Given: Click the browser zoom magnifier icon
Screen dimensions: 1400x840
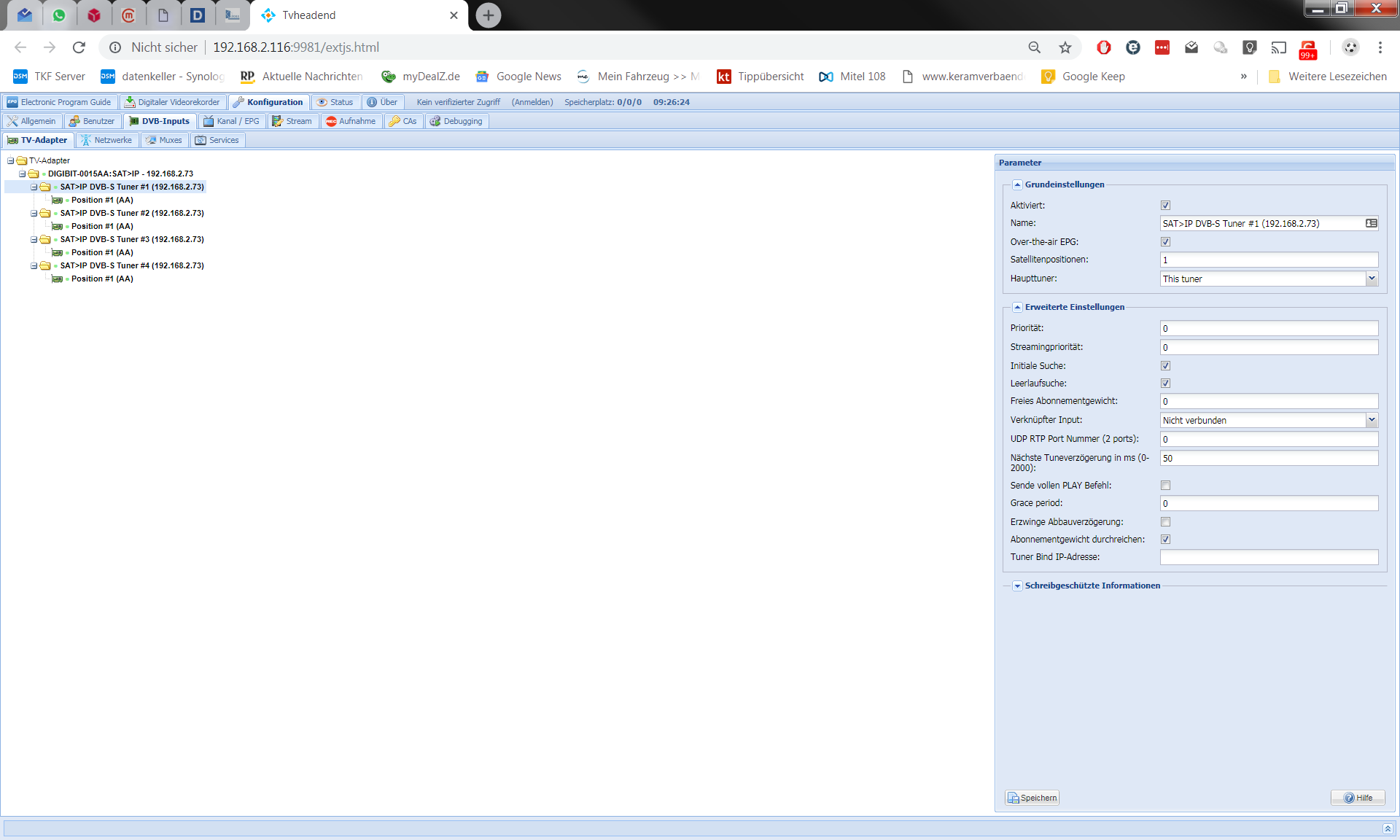Looking at the screenshot, I should (1034, 47).
